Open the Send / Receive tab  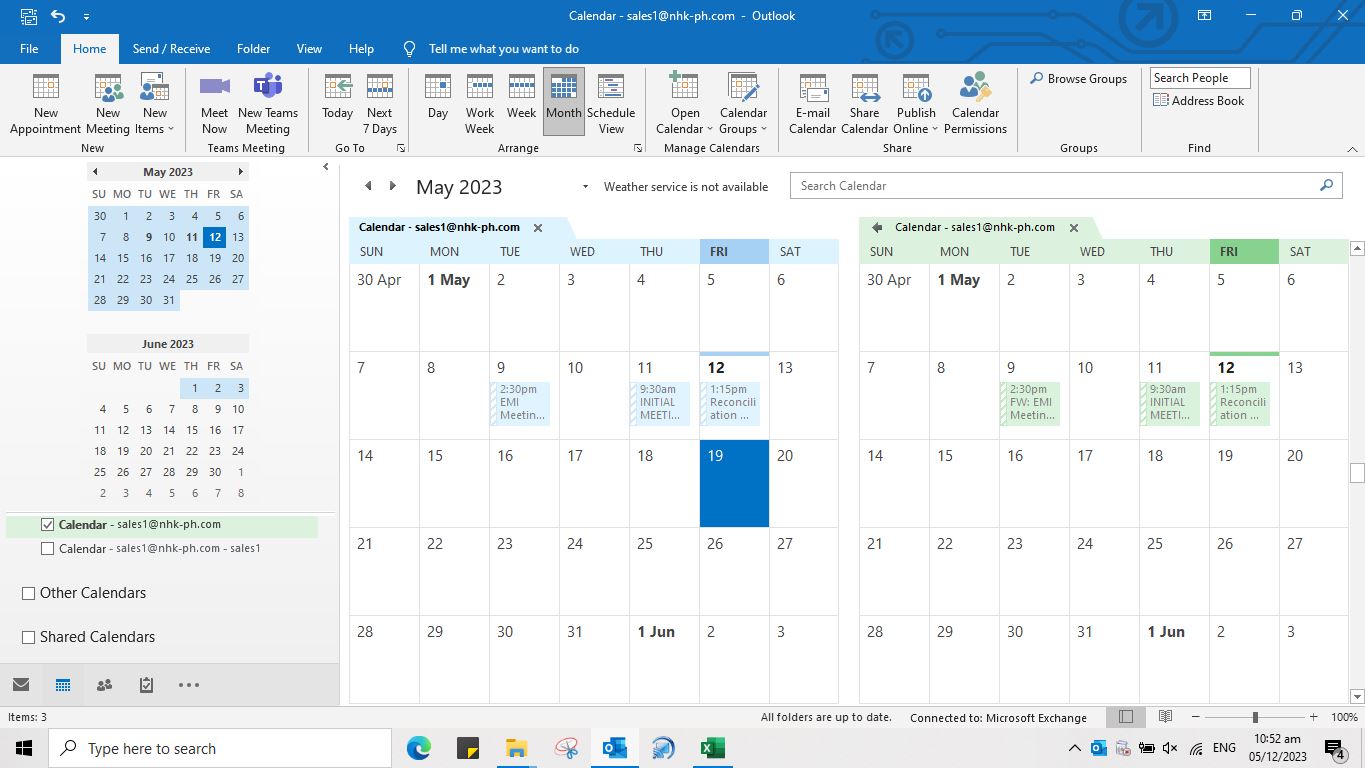click(171, 48)
